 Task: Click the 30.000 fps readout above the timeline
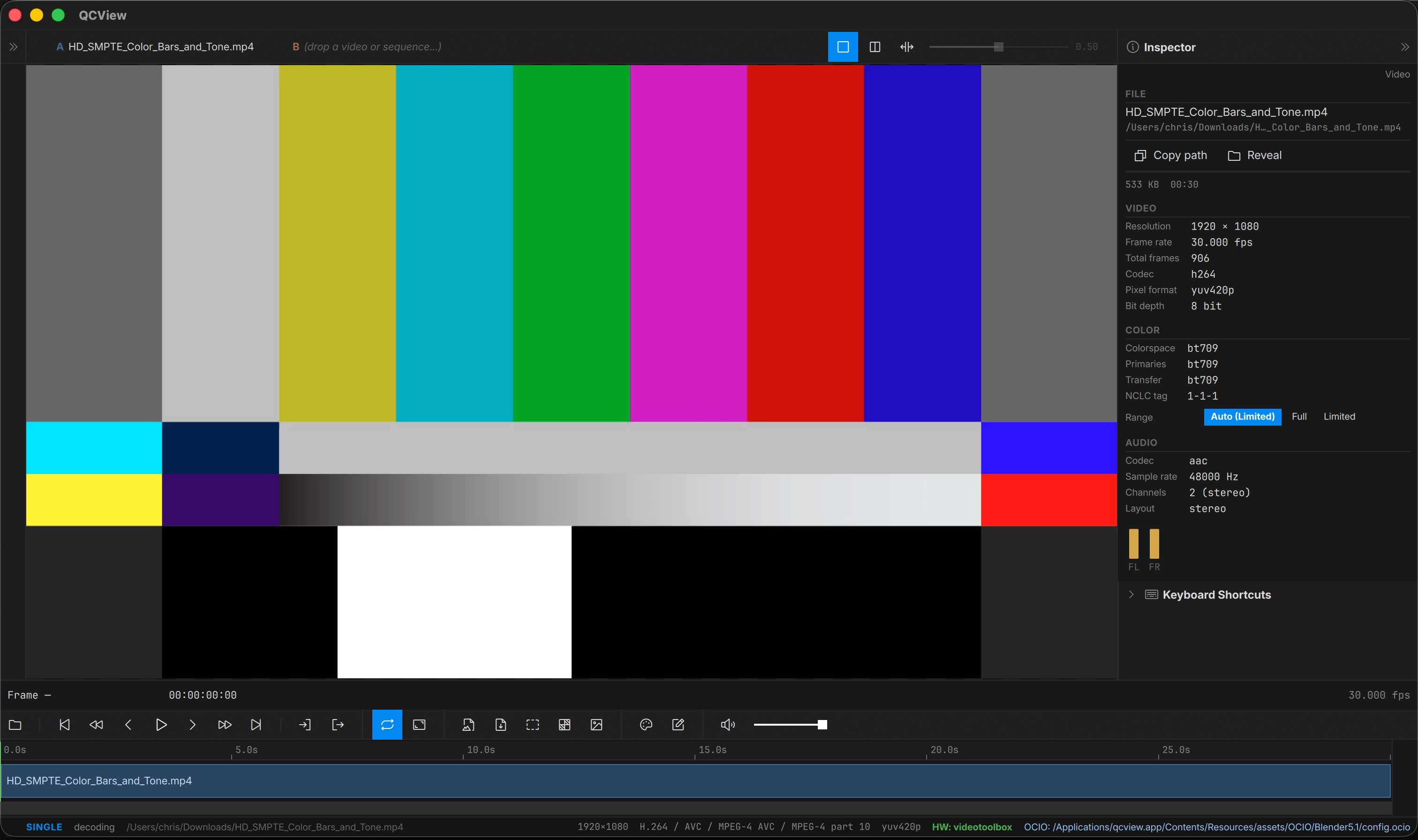click(1379, 695)
